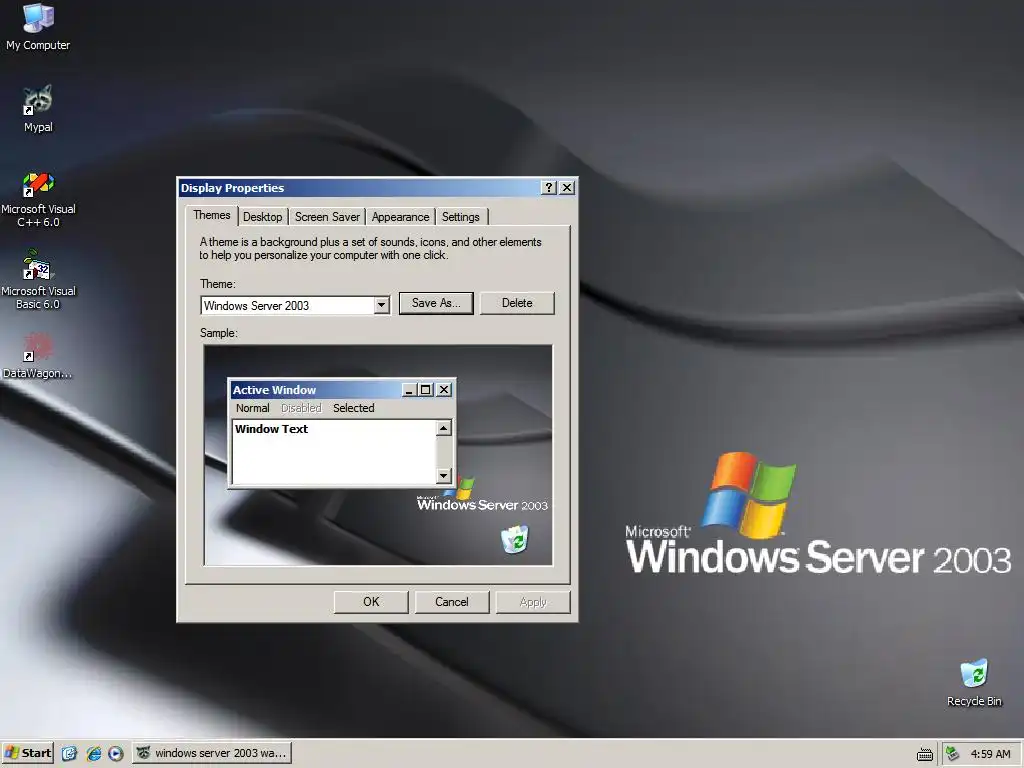Click sample window minimize button

[409, 390]
